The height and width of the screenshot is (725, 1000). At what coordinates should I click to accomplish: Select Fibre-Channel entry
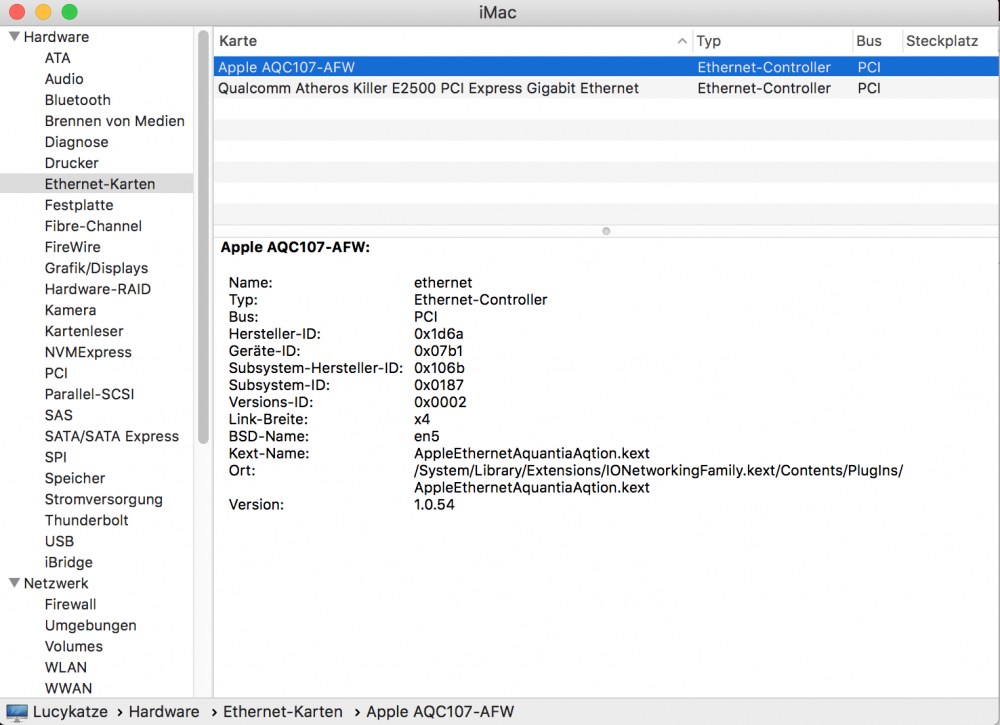[x=93, y=226]
